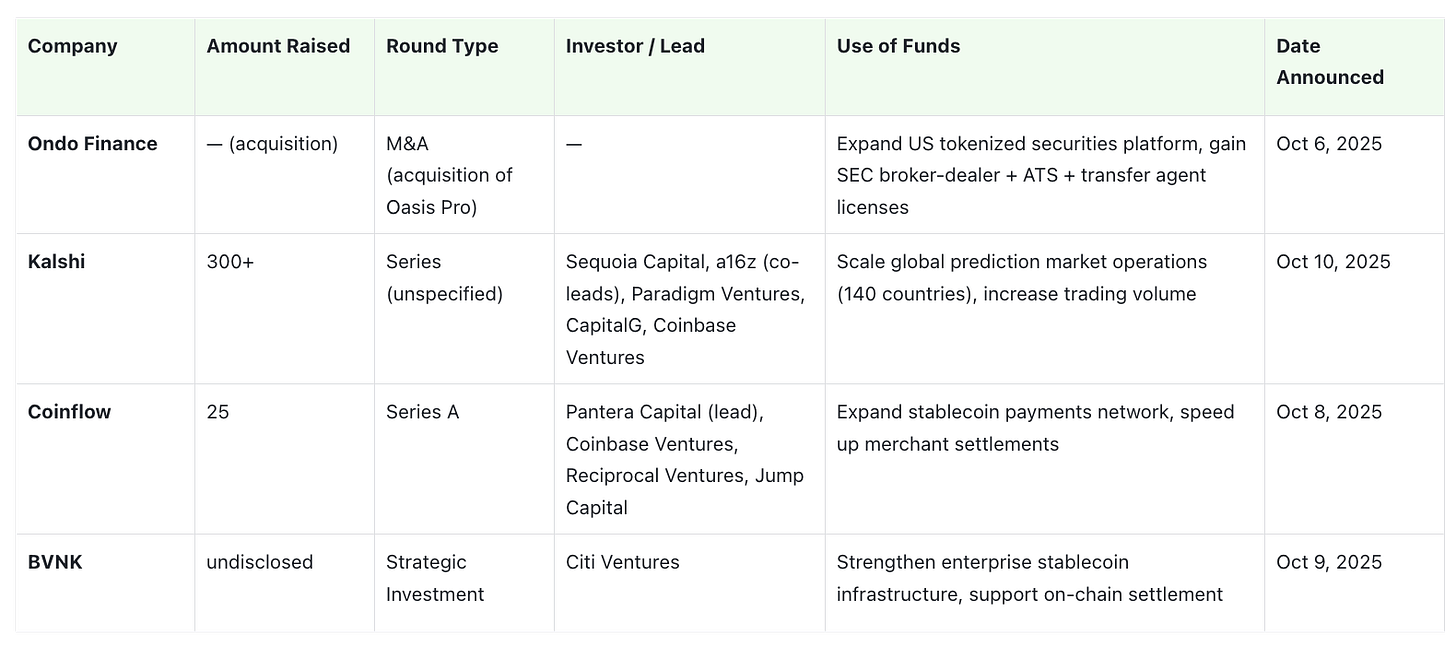The image size is (1456, 647).
Task: Click the Oct 6, 2025 date cell
Action: [x=1354, y=174]
